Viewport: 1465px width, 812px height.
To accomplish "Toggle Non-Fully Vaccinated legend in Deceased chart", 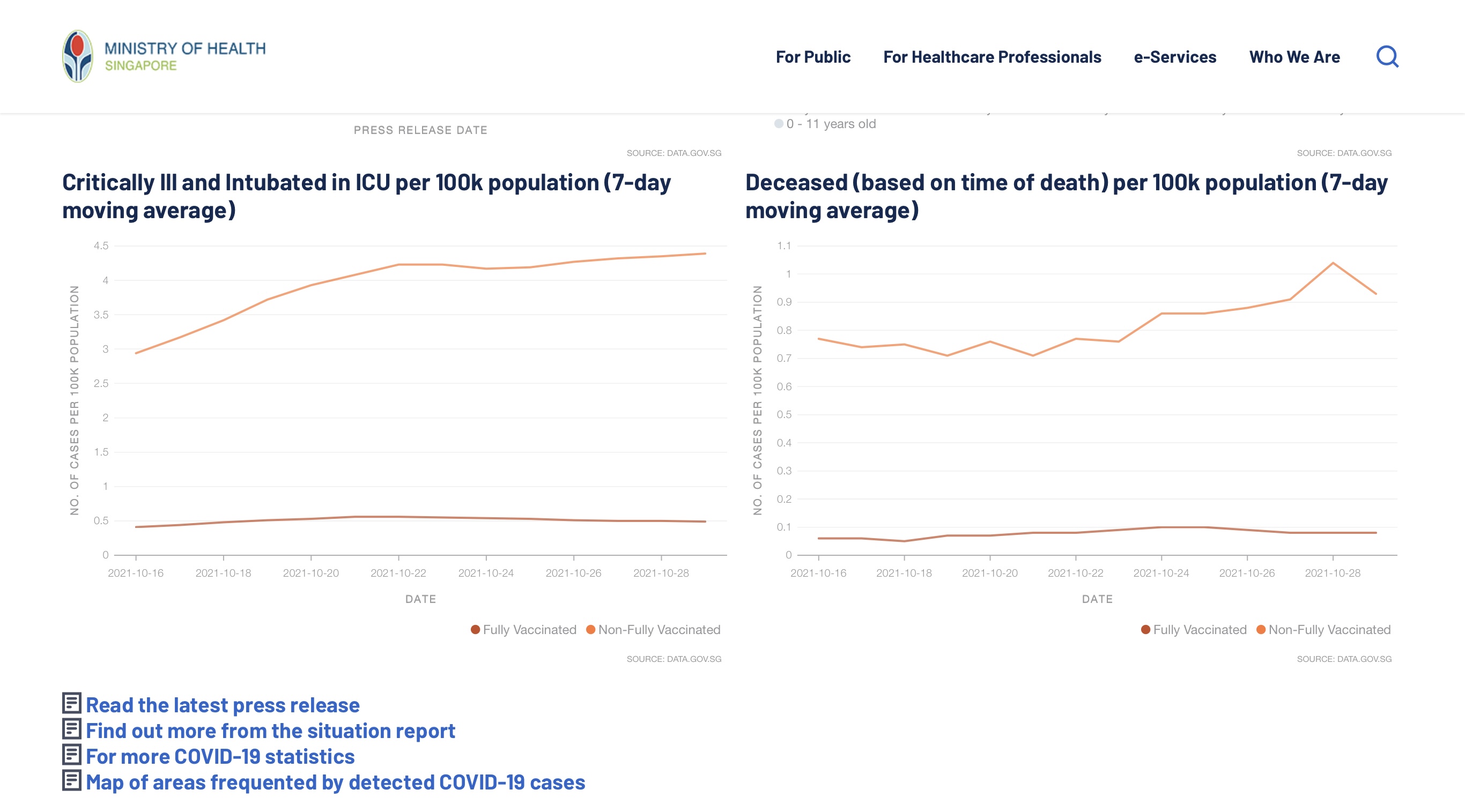I will [1323, 629].
